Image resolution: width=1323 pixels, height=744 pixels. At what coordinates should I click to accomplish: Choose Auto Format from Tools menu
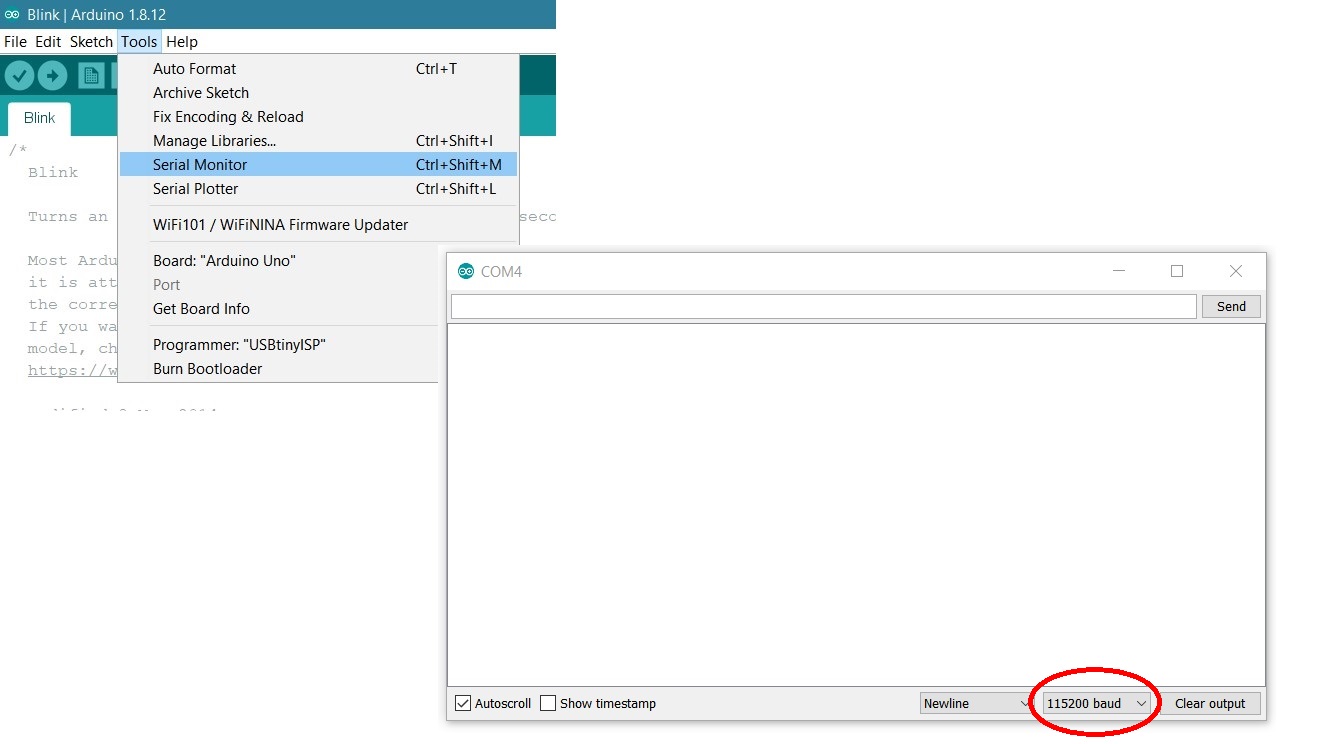coord(318,69)
